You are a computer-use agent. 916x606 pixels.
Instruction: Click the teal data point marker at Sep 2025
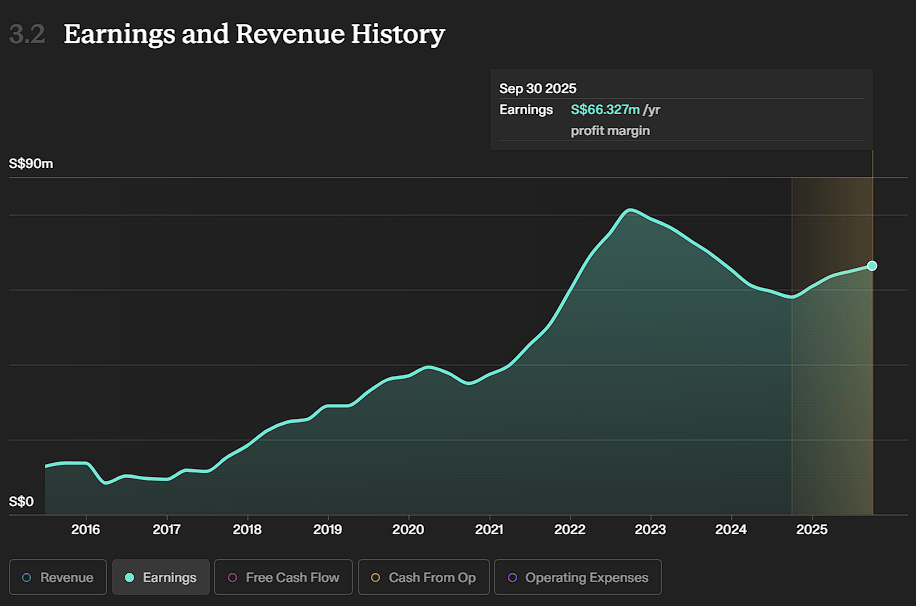click(872, 265)
